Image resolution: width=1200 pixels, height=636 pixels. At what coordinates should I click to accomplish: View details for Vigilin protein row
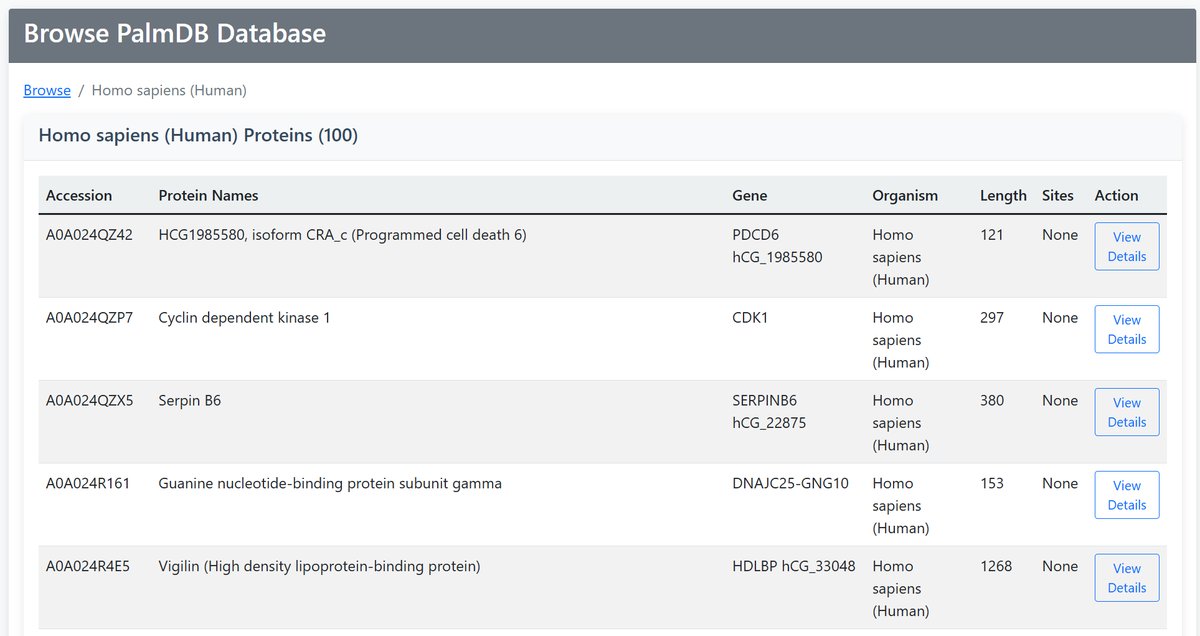(1126, 578)
